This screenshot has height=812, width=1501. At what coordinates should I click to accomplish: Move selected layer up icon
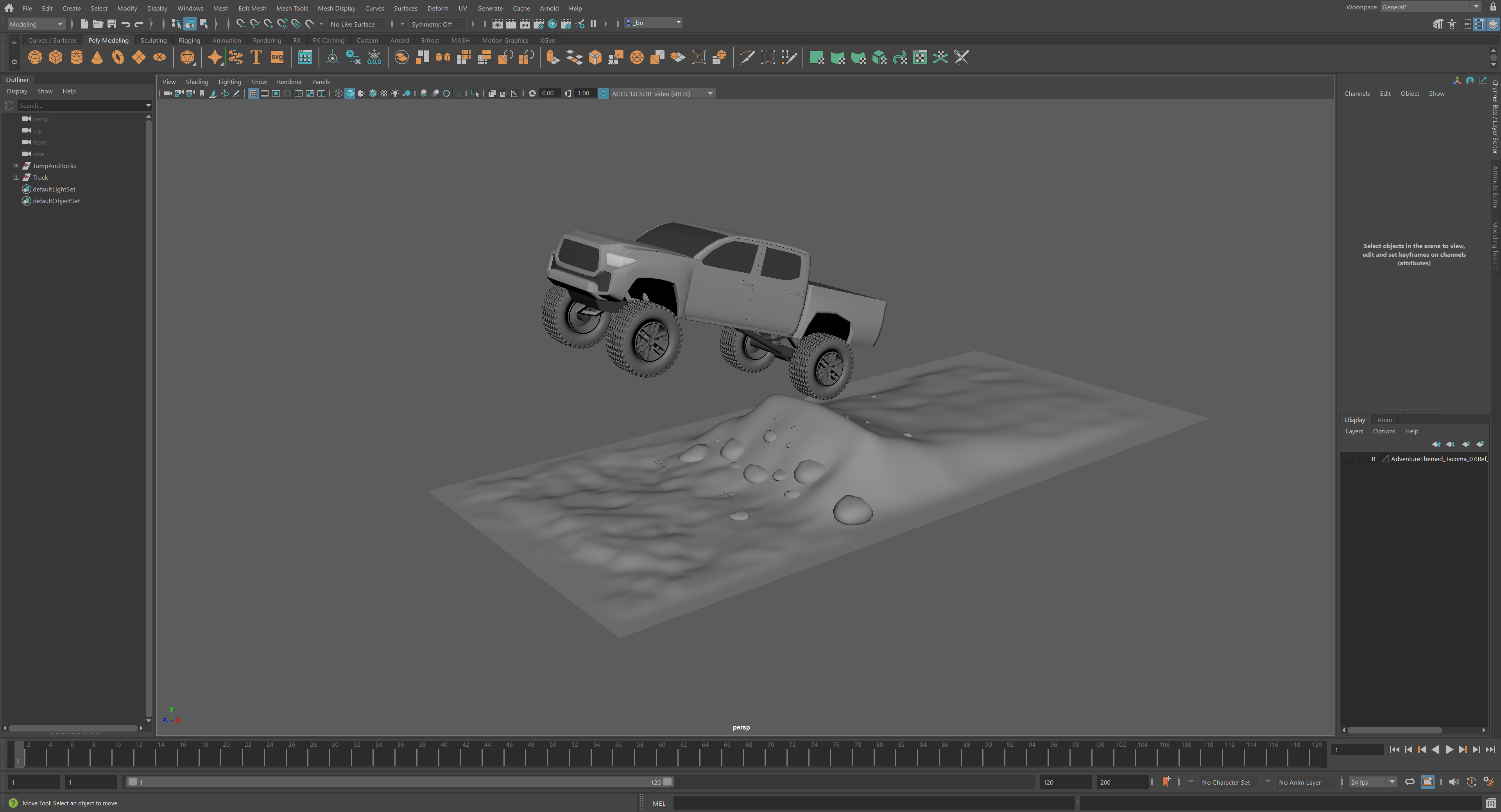tap(1436, 444)
